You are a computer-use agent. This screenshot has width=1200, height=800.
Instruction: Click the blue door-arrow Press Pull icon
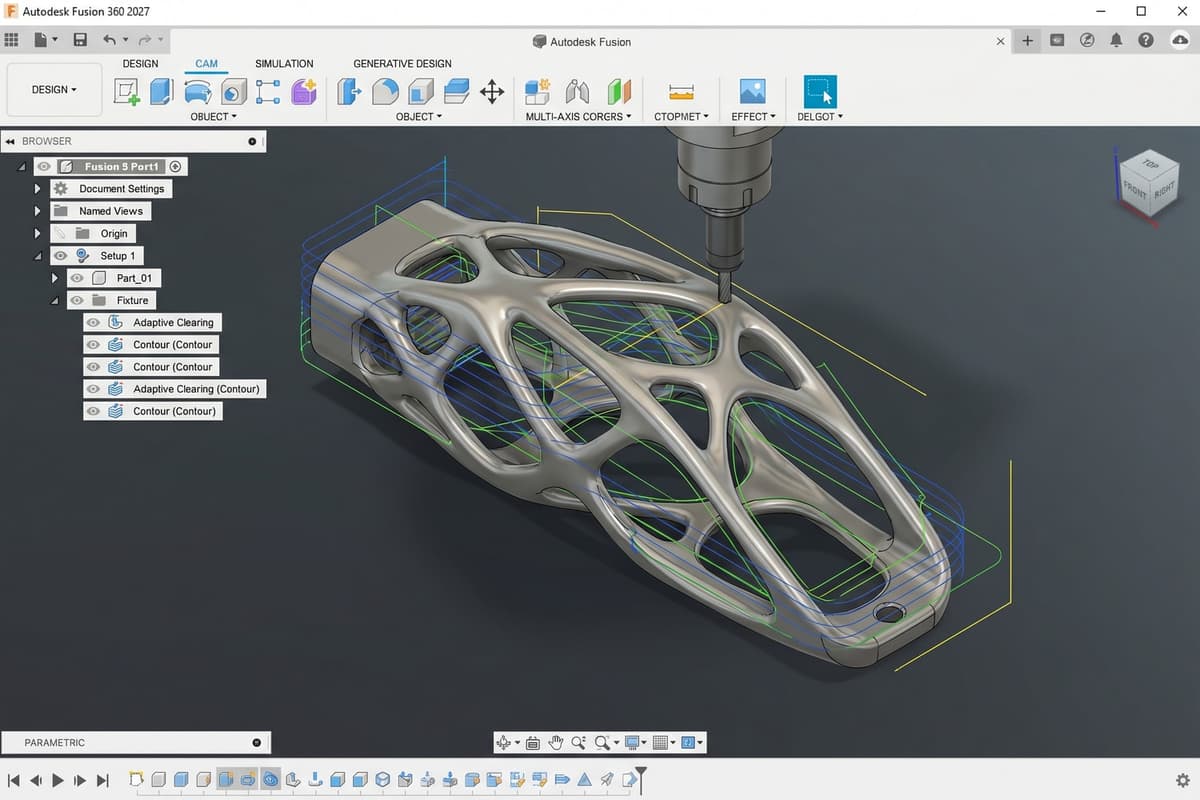coord(350,92)
